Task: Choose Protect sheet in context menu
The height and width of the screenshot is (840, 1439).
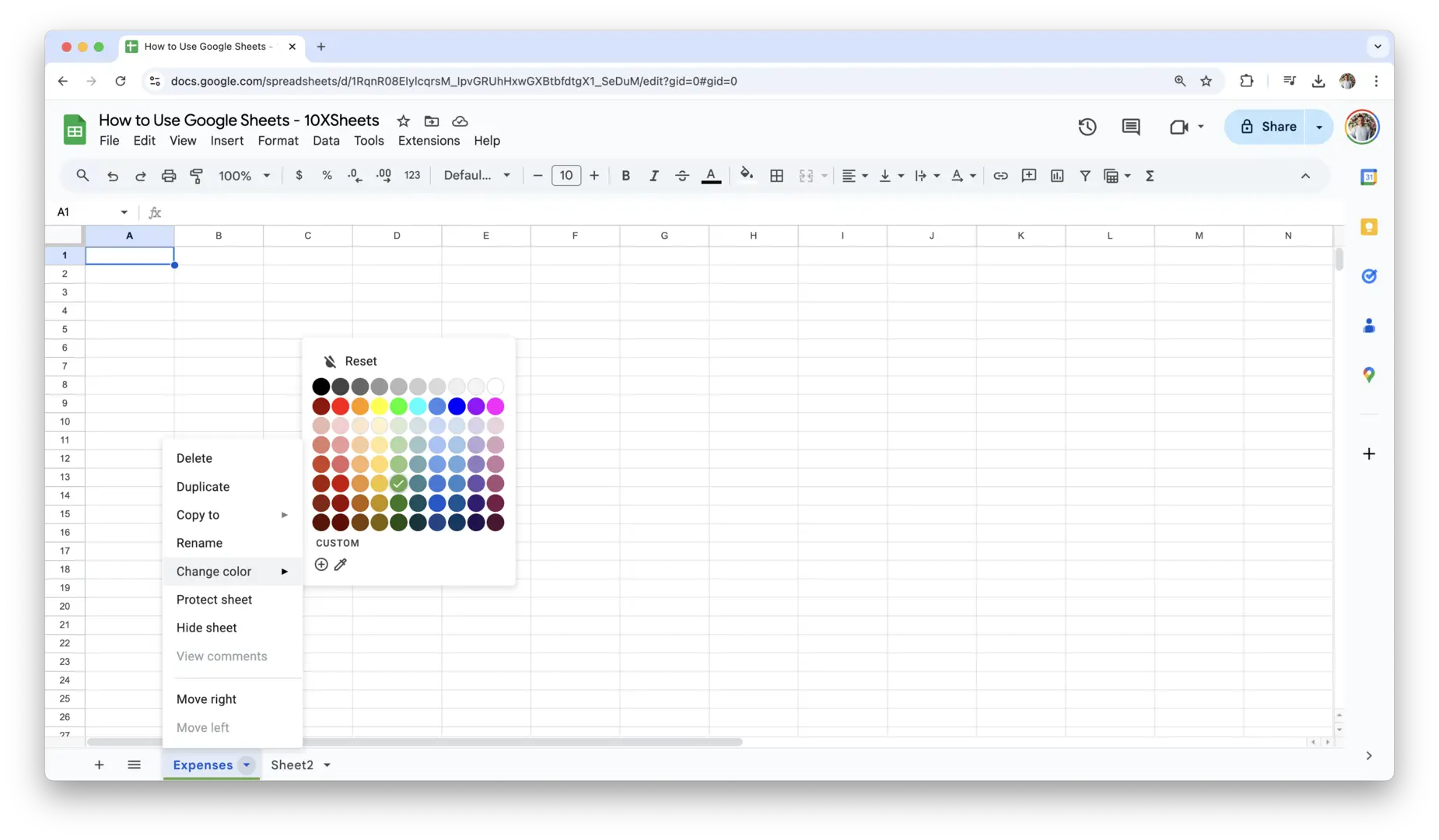Action: click(x=232, y=600)
